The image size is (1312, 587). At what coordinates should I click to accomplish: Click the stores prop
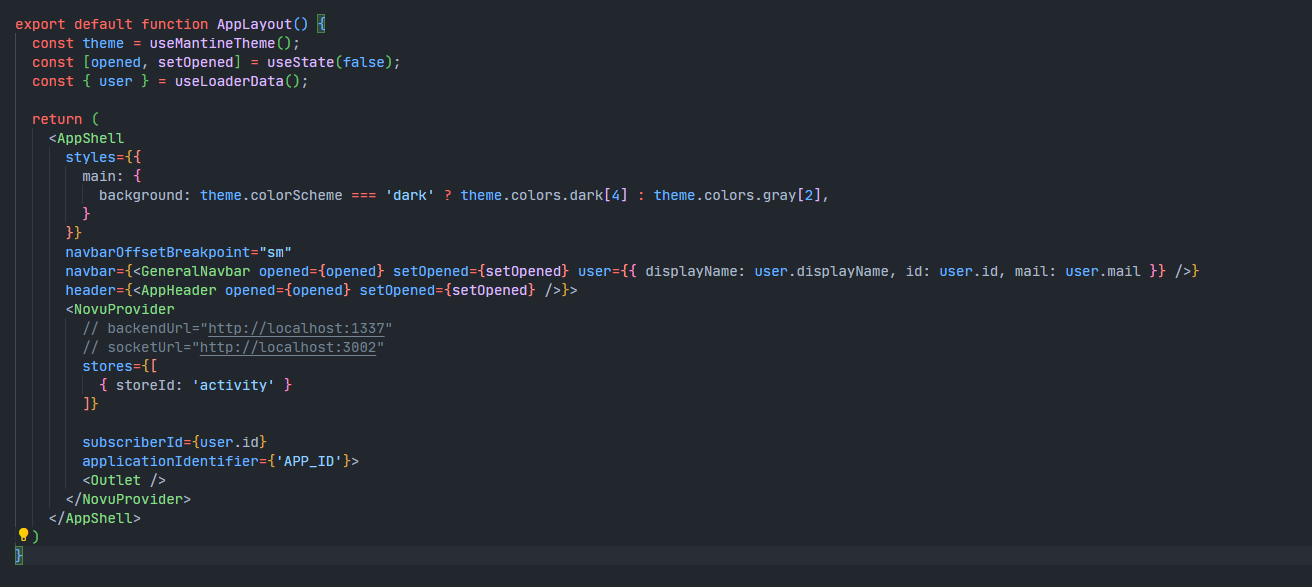pyautogui.click(x=108, y=366)
